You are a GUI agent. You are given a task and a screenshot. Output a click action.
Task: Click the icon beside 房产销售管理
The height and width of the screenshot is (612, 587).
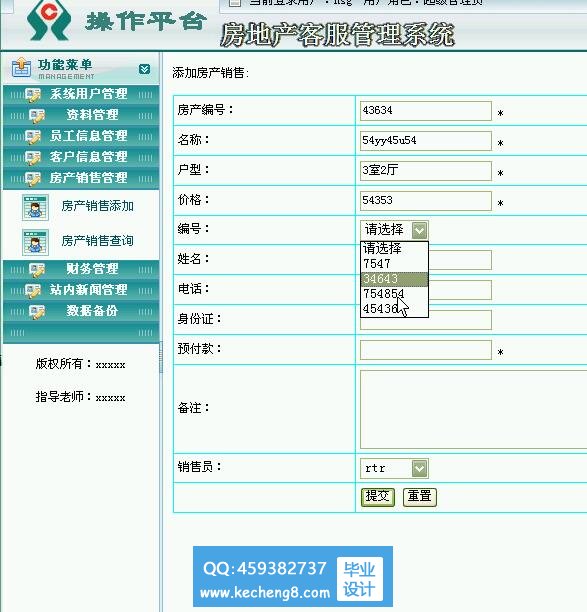click(x=33, y=179)
